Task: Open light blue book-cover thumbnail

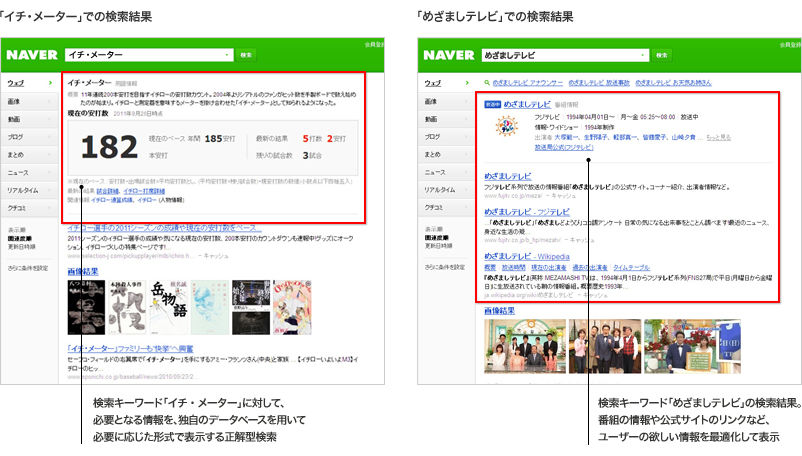Action: pyautogui.click(x=210, y=307)
